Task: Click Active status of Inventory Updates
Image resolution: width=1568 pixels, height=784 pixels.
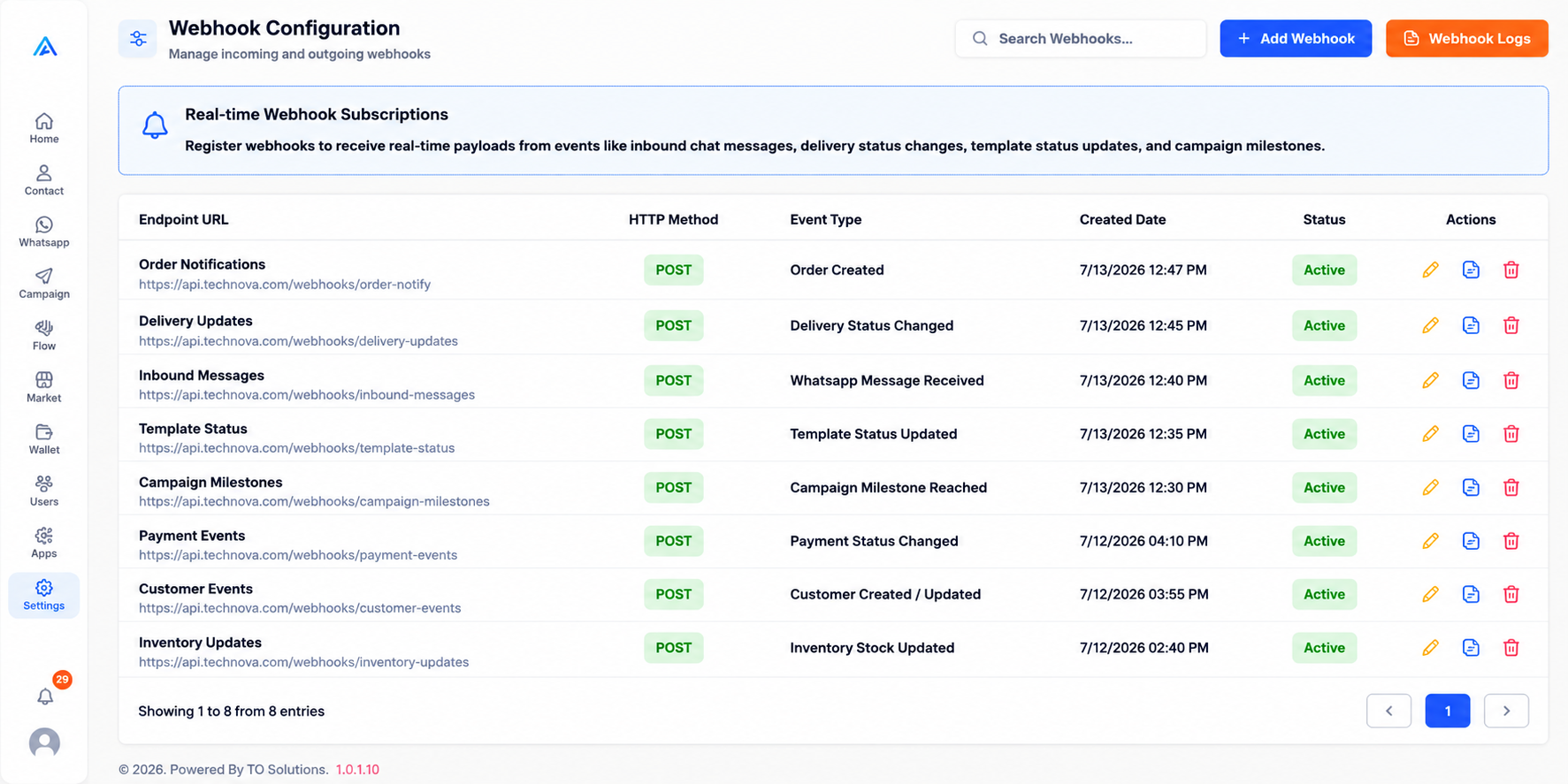Action: (1324, 648)
